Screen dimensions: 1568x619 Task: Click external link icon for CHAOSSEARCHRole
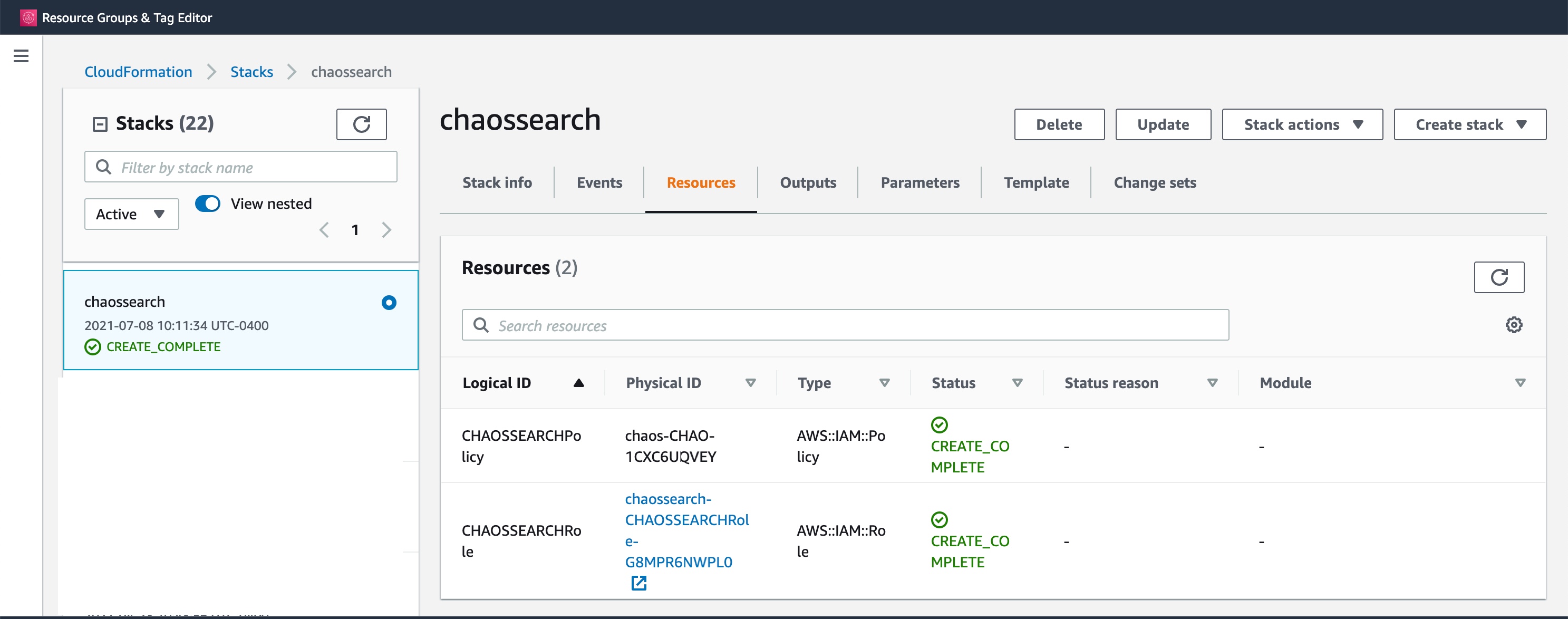[x=638, y=583]
